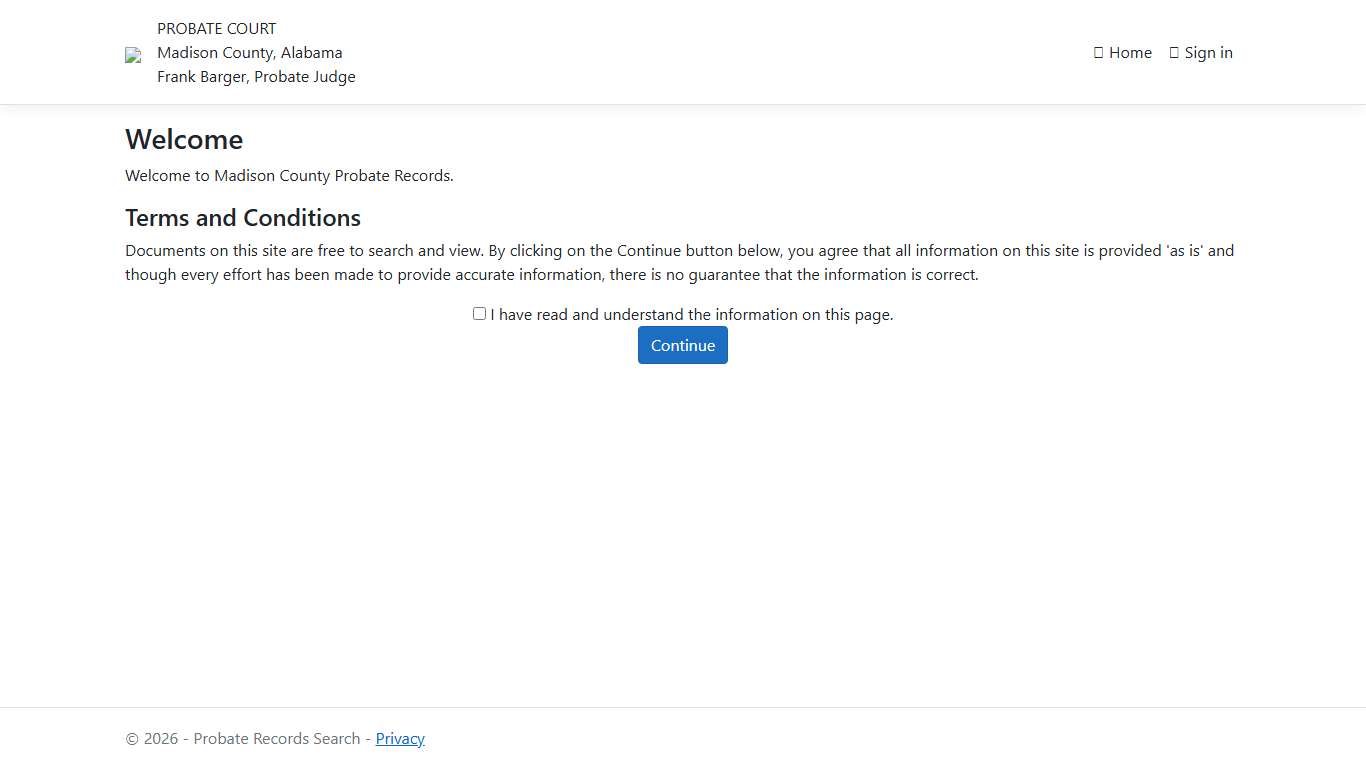Click the PROBATE COURT header text
The image size is (1366, 768).
coord(216,28)
